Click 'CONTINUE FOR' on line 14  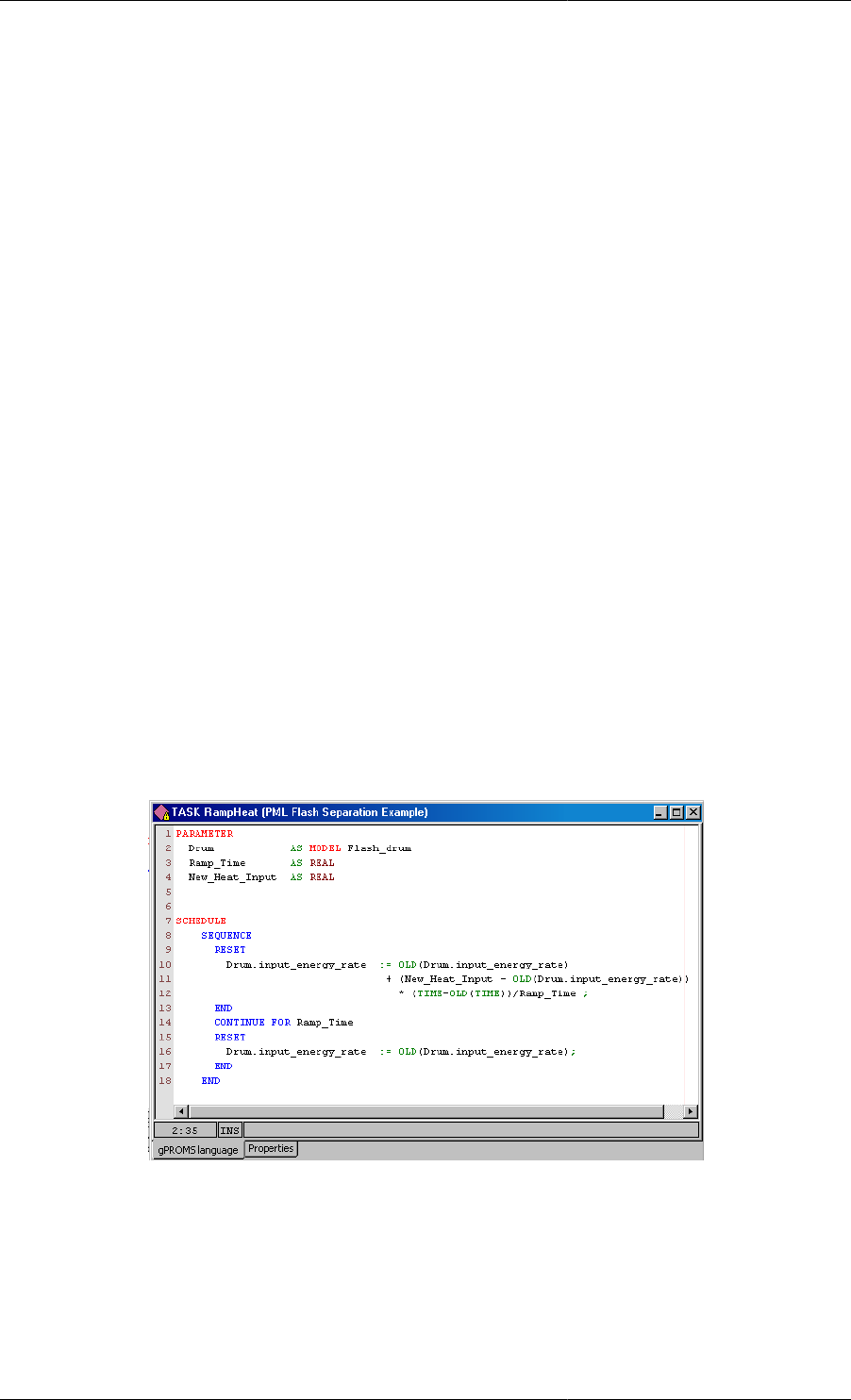253,1023
